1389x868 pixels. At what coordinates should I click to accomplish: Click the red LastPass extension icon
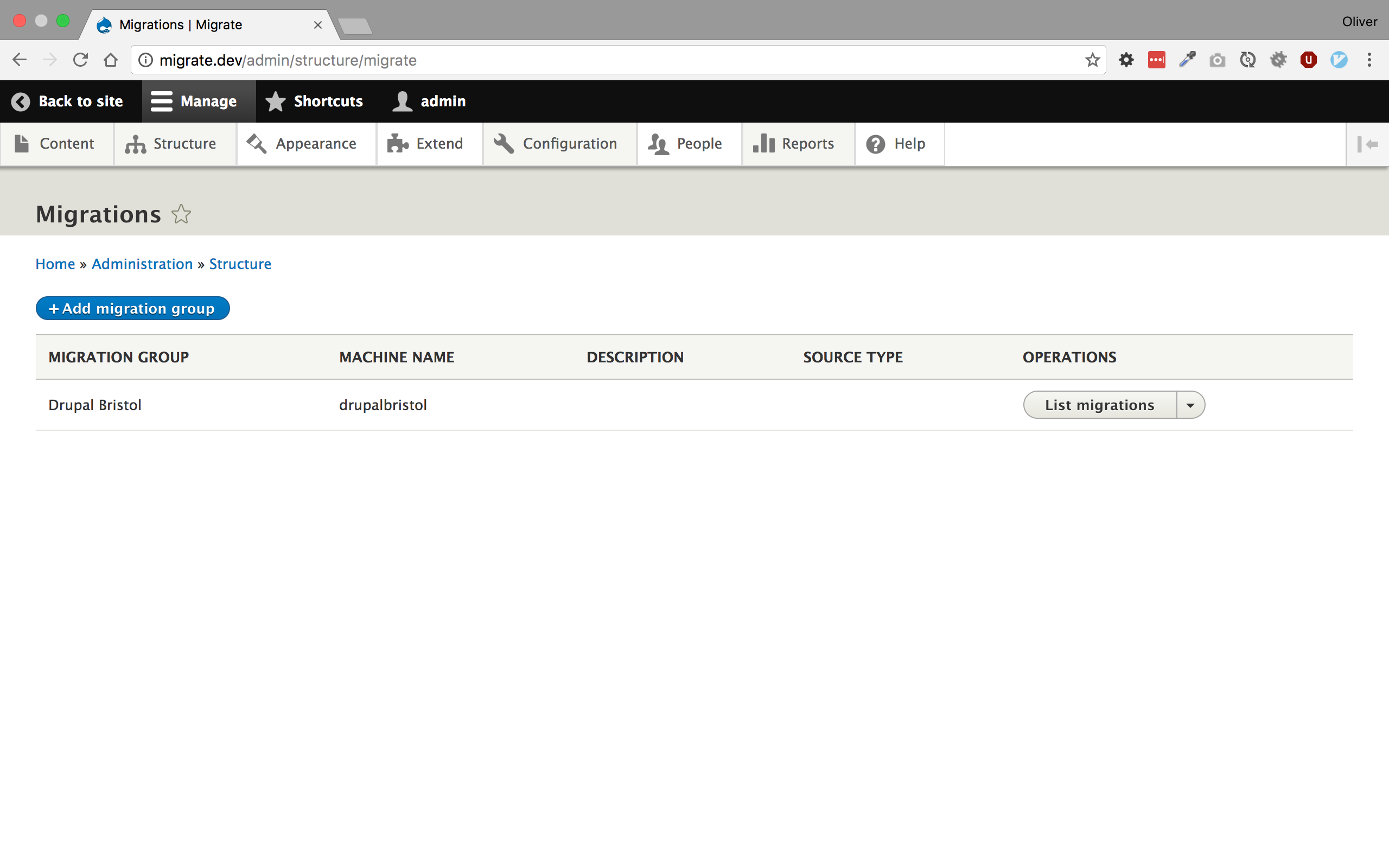point(1156,60)
